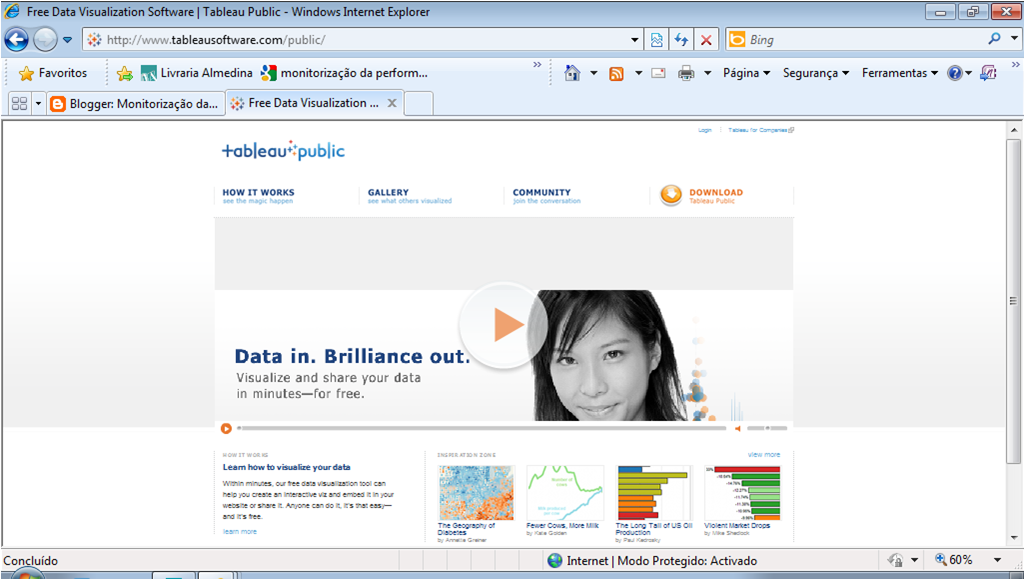
Task: Click the Read Mail envelope icon
Action: click(658, 73)
